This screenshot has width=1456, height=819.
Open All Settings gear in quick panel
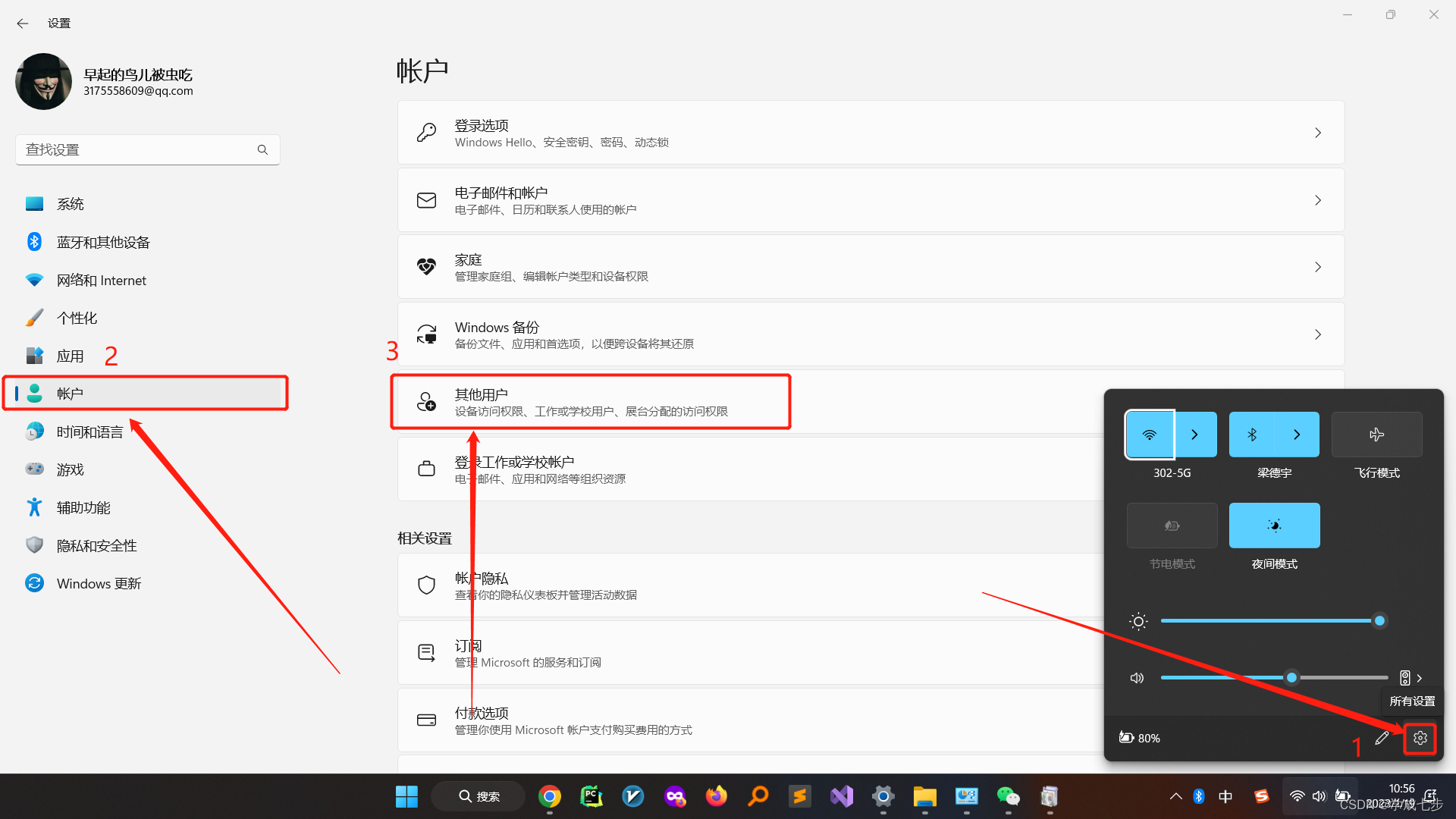pos(1420,738)
